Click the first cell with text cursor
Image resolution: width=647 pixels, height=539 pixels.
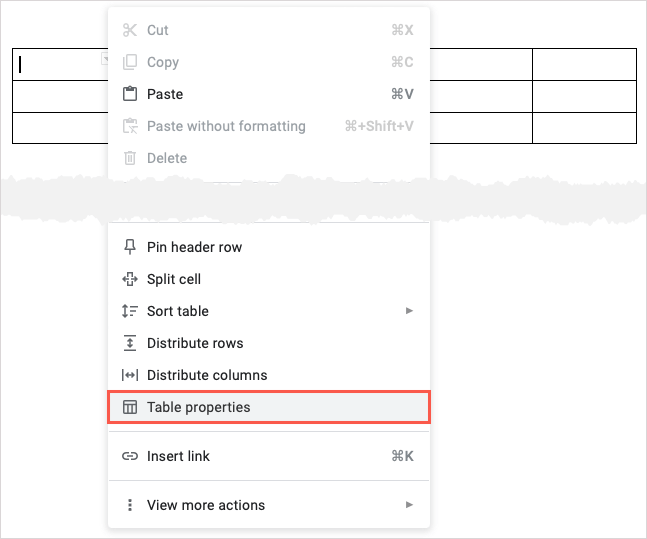pyautogui.click(x=60, y=64)
